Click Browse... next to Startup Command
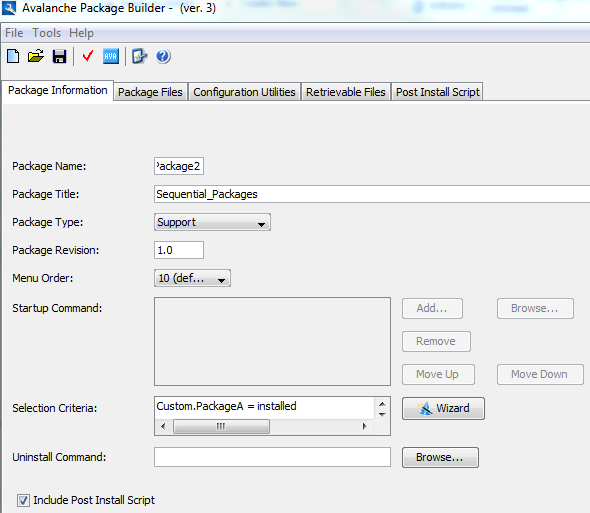 pos(535,309)
